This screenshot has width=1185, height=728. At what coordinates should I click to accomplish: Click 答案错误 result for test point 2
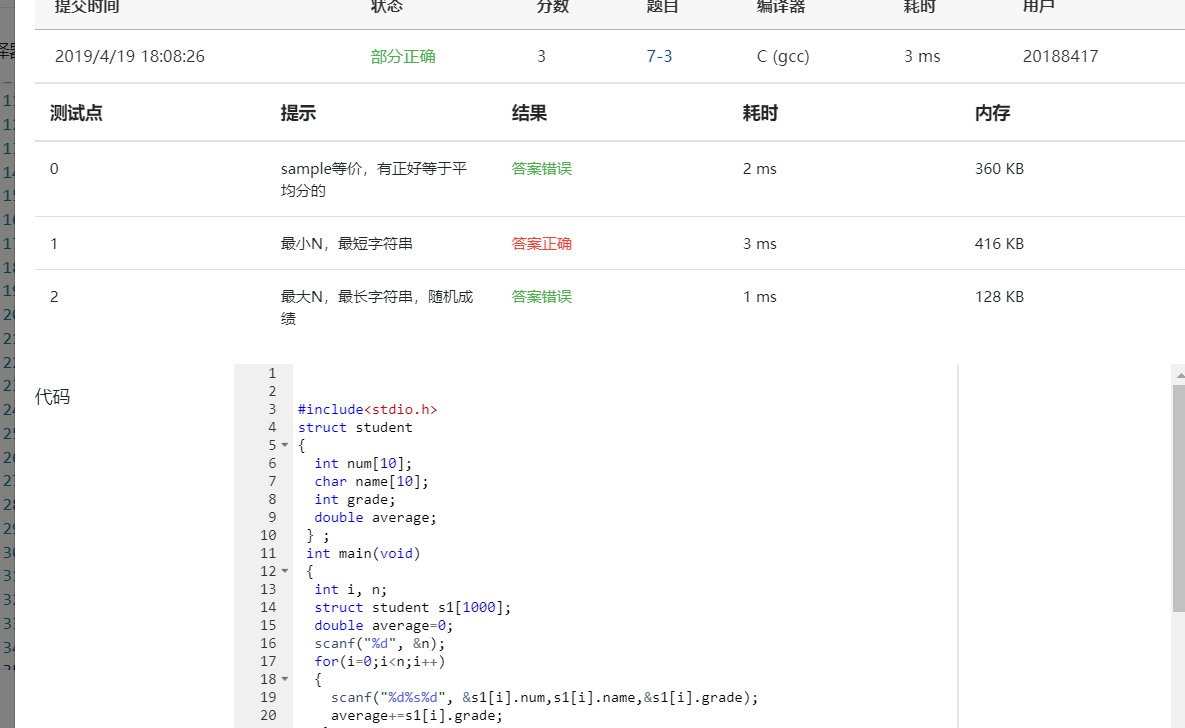point(541,296)
